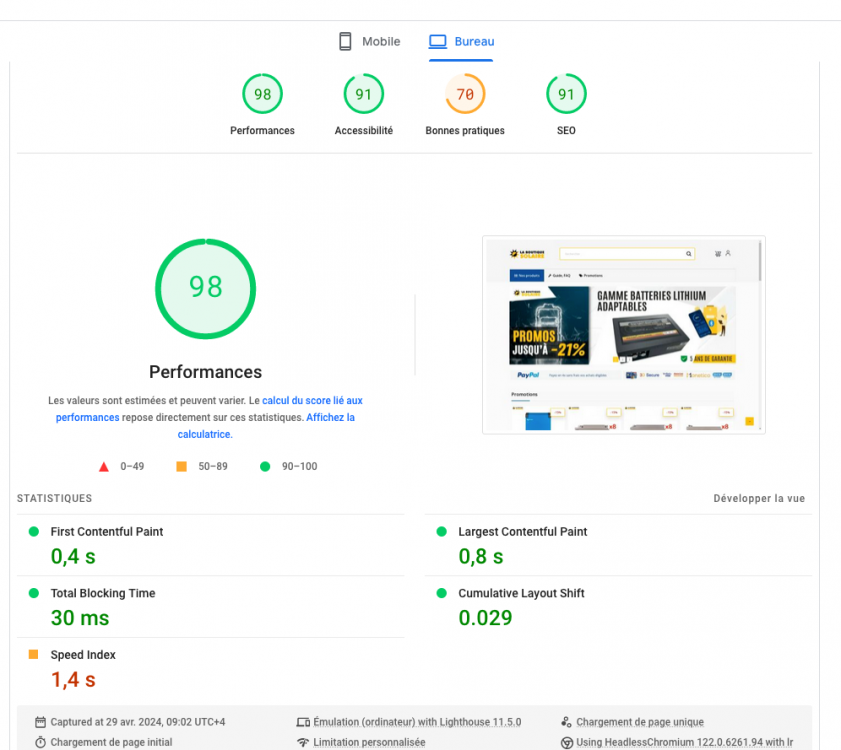Screen dimensions: 841x750
Task: Click 'Chargement de page unique' text
Action: point(640,722)
